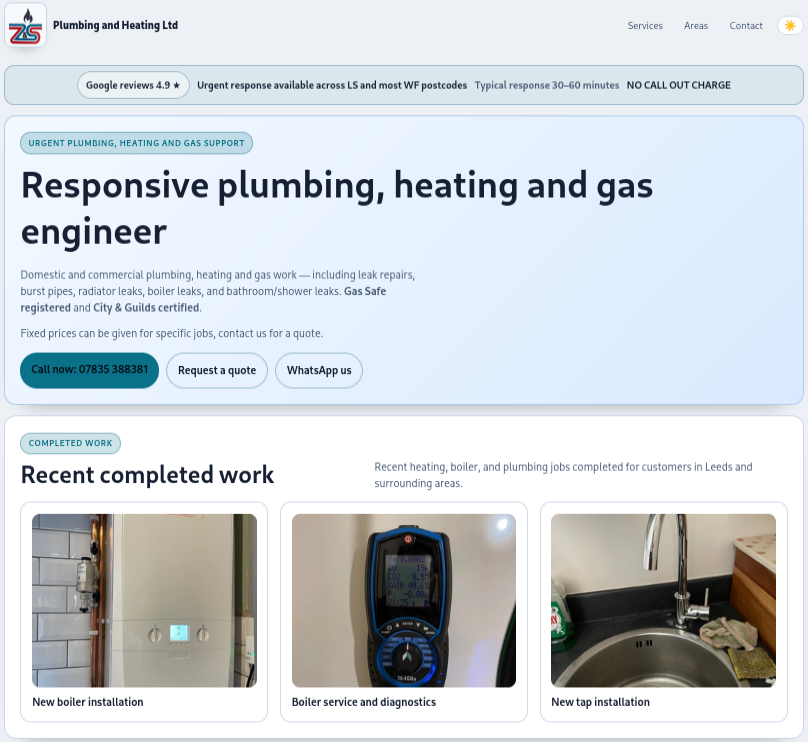Open the new tap installation photo

662,600
